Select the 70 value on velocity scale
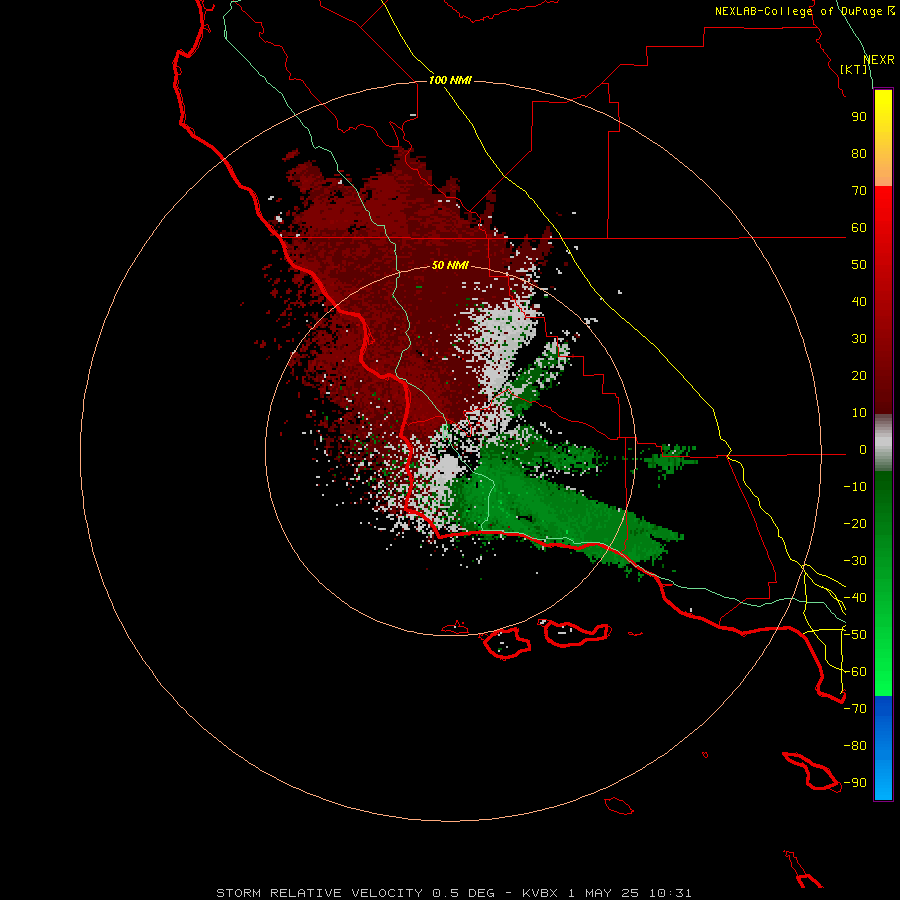The image size is (900, 900). tap(859, 191)
